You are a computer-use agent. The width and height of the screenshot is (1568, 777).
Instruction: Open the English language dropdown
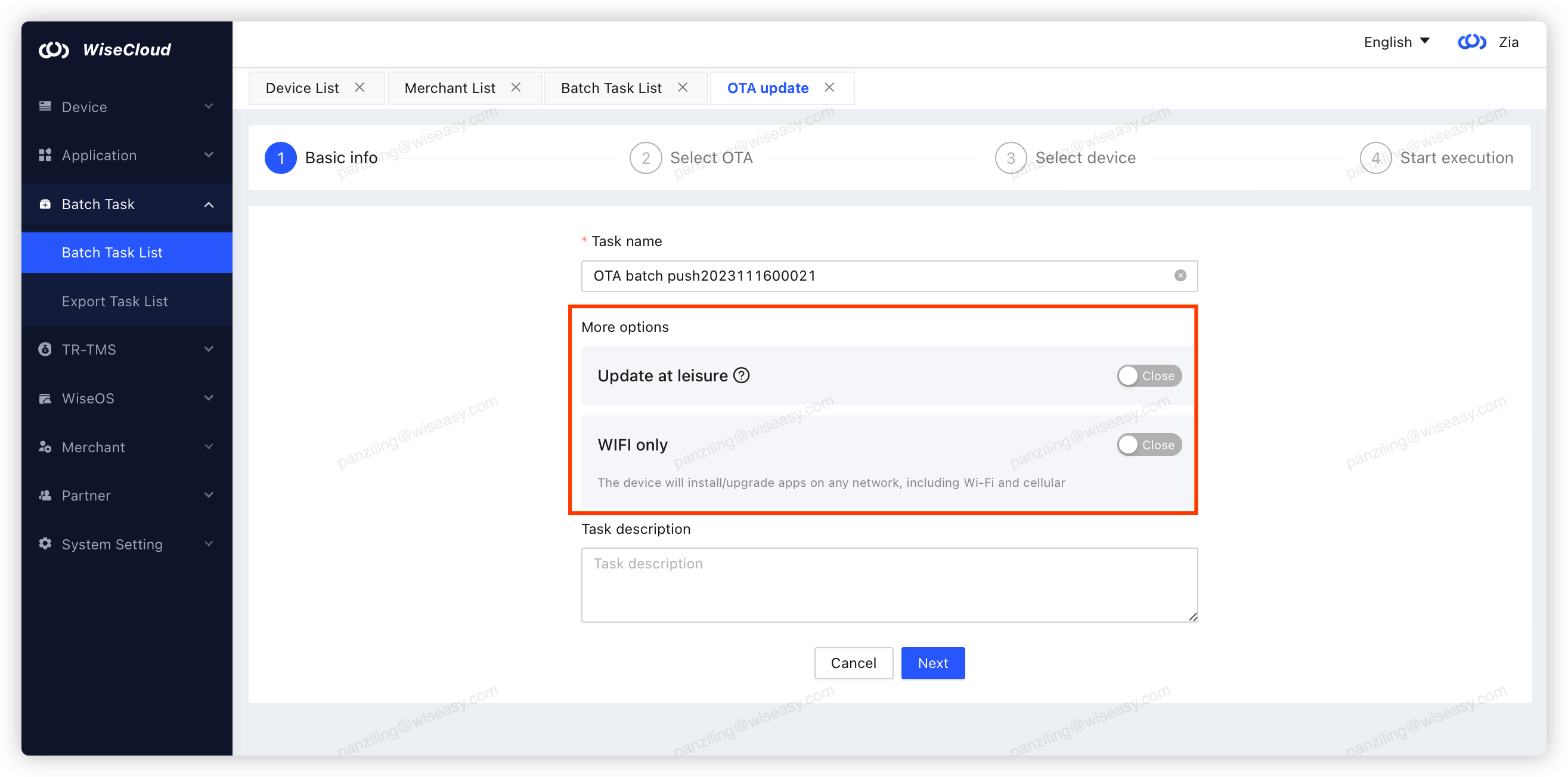1396,41
